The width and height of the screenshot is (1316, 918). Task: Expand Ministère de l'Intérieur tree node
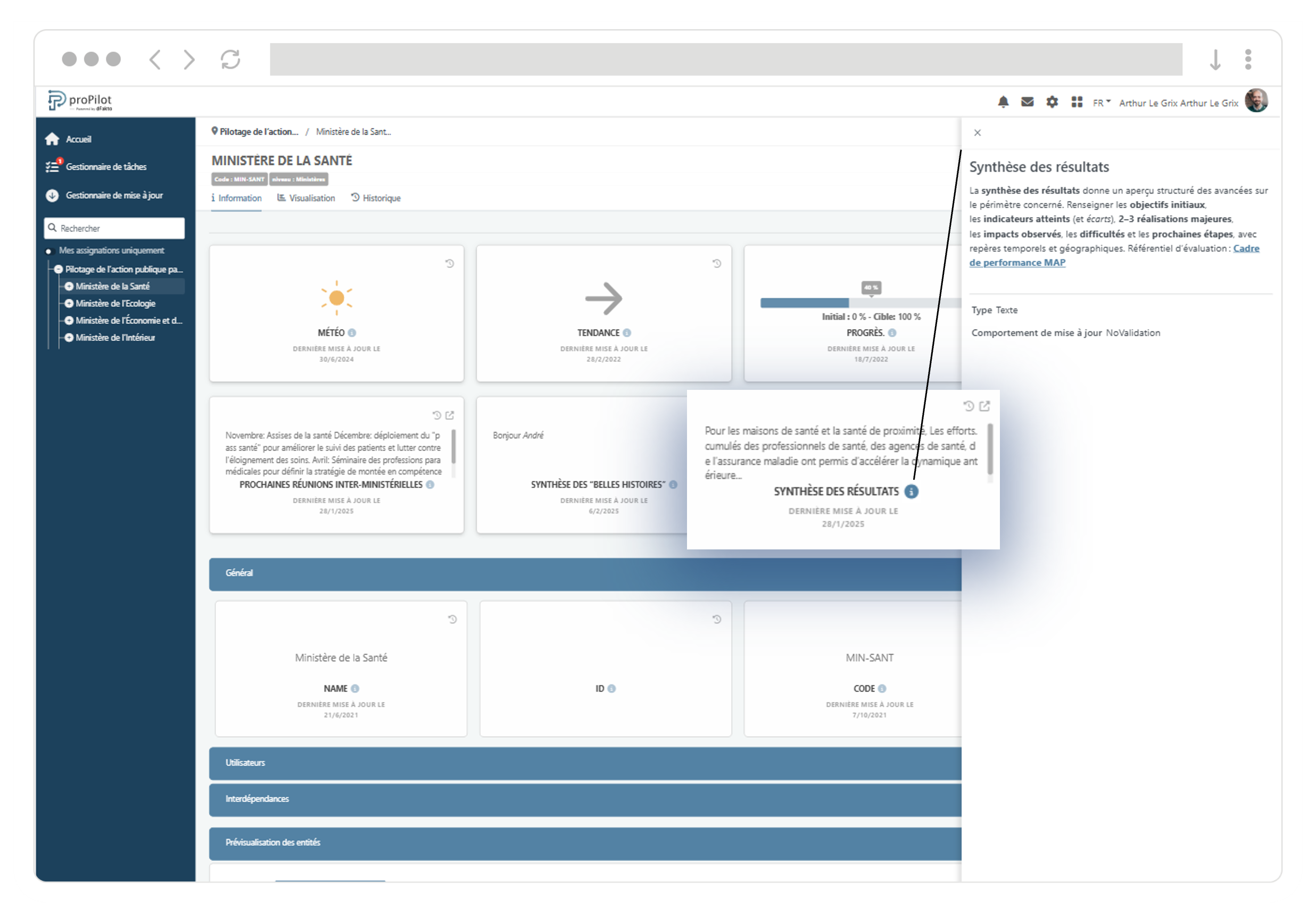coord(69,338)
